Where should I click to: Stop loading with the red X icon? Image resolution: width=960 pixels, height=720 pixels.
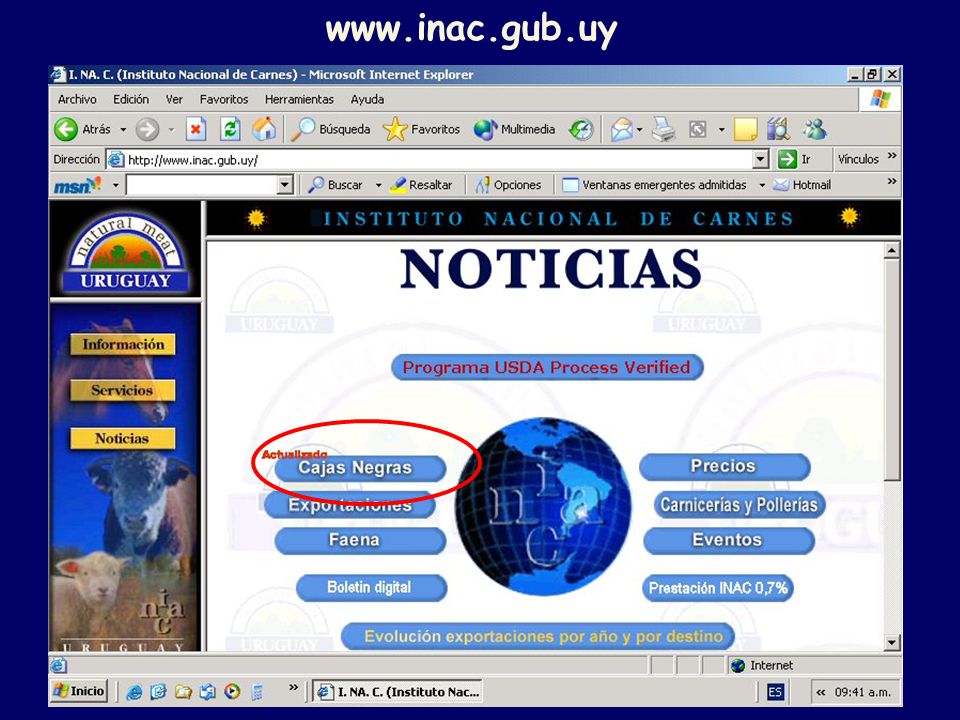click(x=195, y=129)
